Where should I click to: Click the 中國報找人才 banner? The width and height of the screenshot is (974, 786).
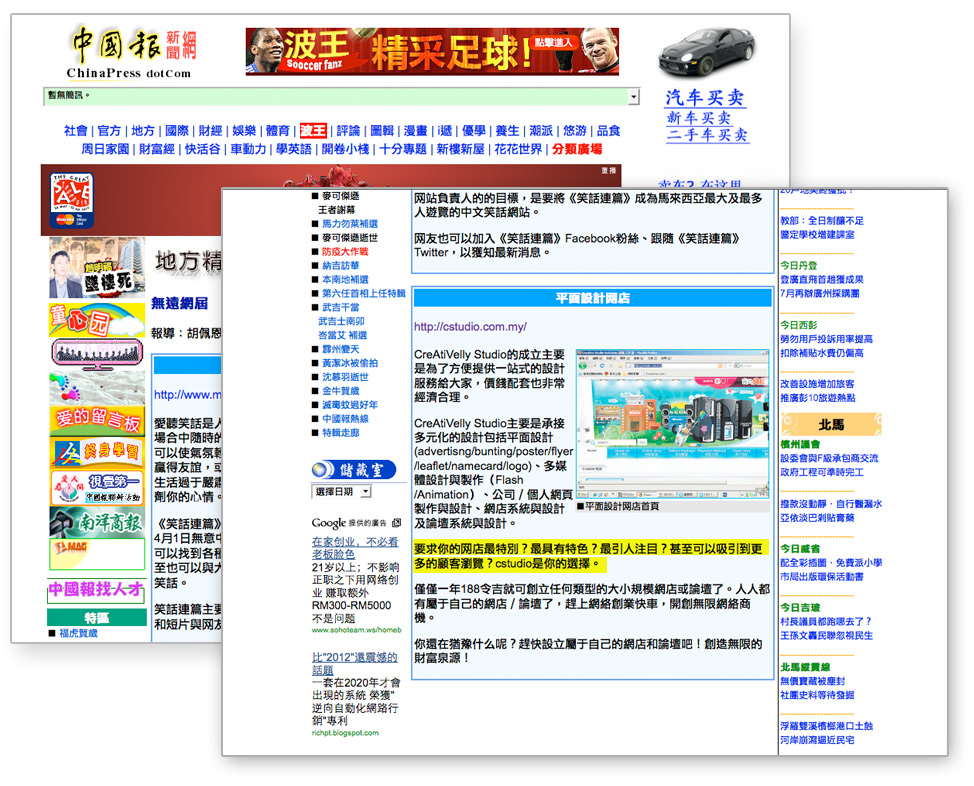click(x=96, y=590)
